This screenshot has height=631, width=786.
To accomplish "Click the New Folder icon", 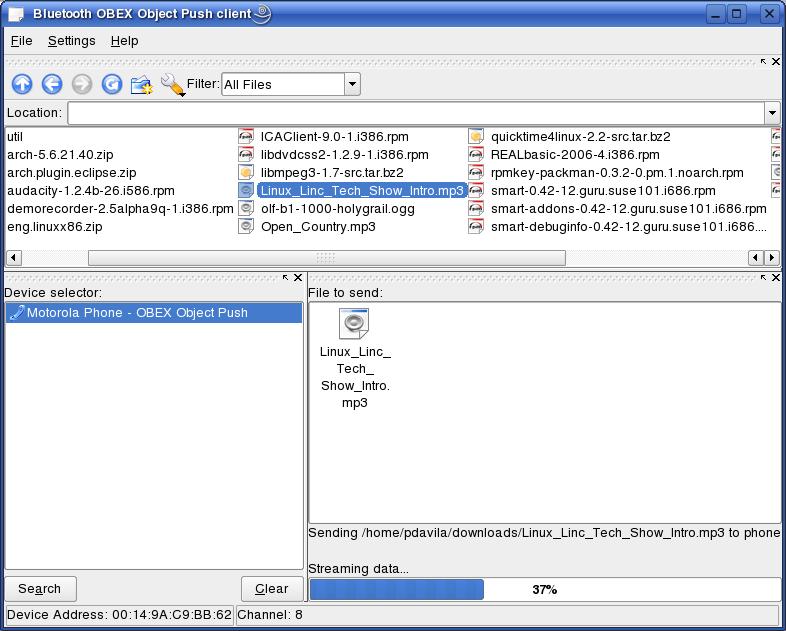I will pos(142,85).
